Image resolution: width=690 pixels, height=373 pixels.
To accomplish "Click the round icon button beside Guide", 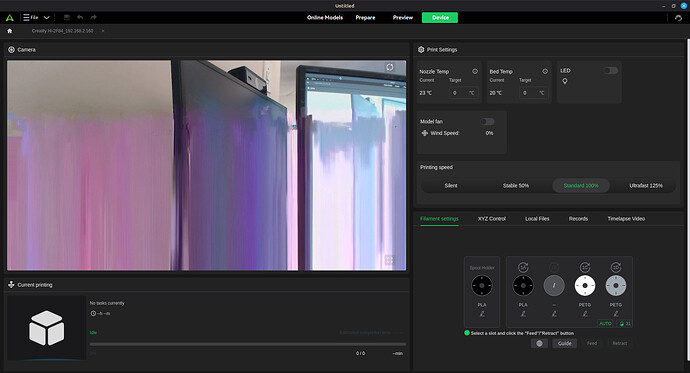I will point(539,344).
